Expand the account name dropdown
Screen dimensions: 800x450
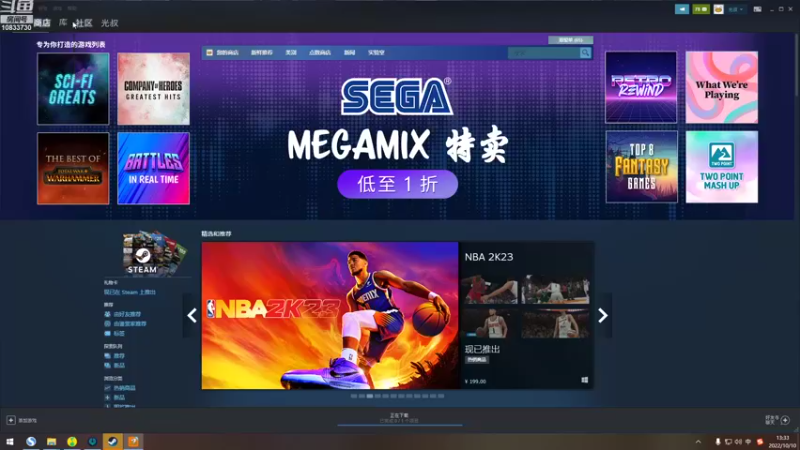point(735,9)
